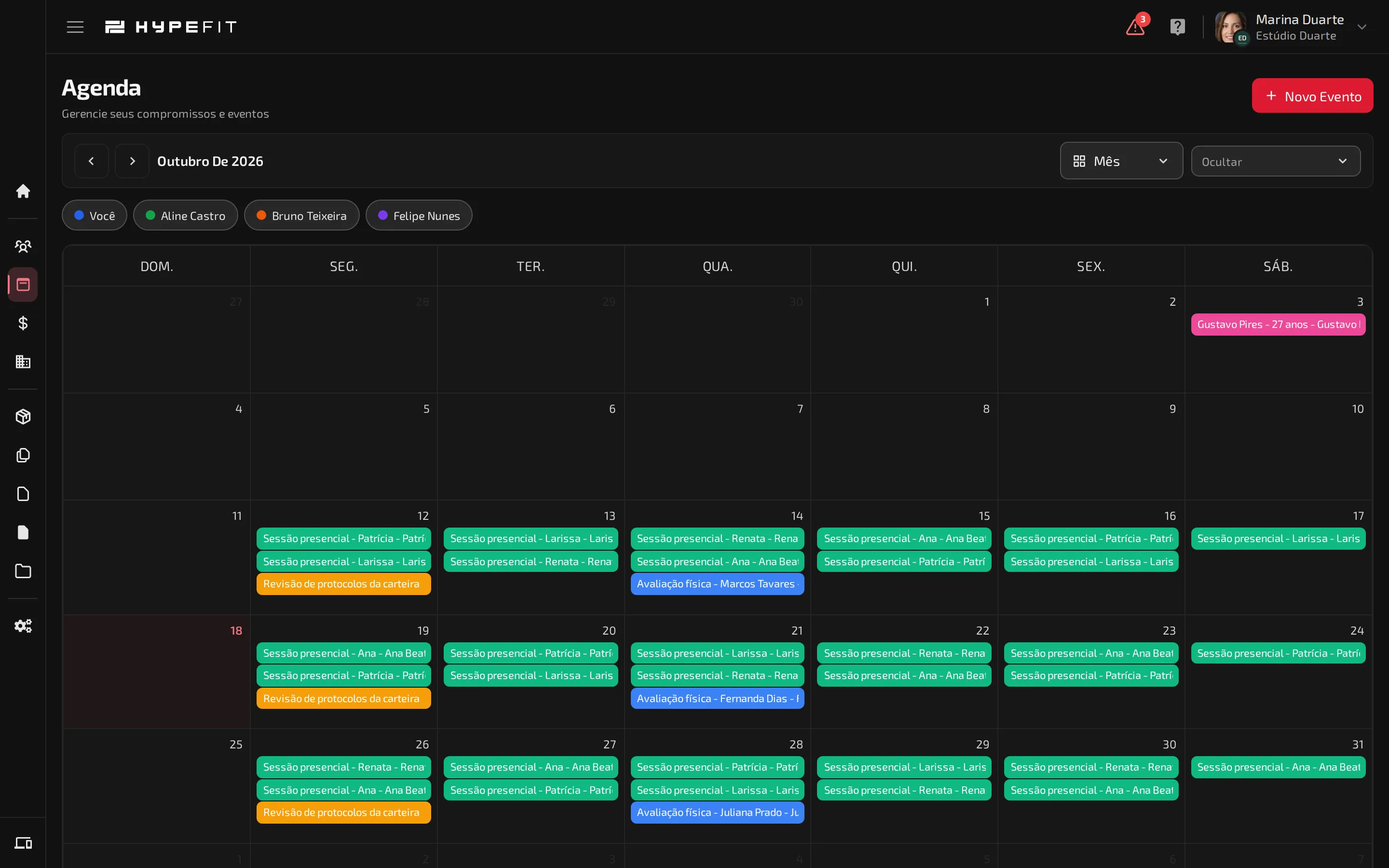This screenshot has height=868, width=1389.
Task: Open the copy documents icon in sidebar
Action: point(23,455)
